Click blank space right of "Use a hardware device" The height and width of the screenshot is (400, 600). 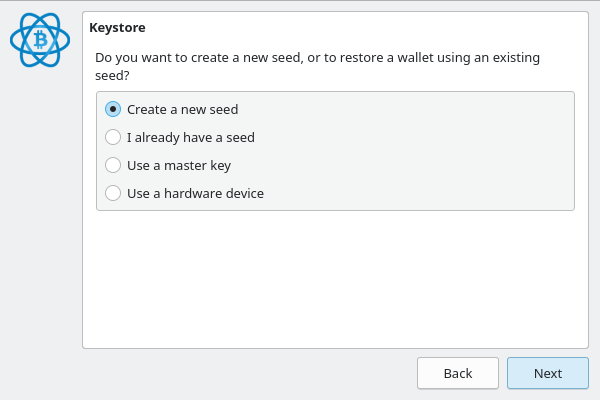[420, 193]
